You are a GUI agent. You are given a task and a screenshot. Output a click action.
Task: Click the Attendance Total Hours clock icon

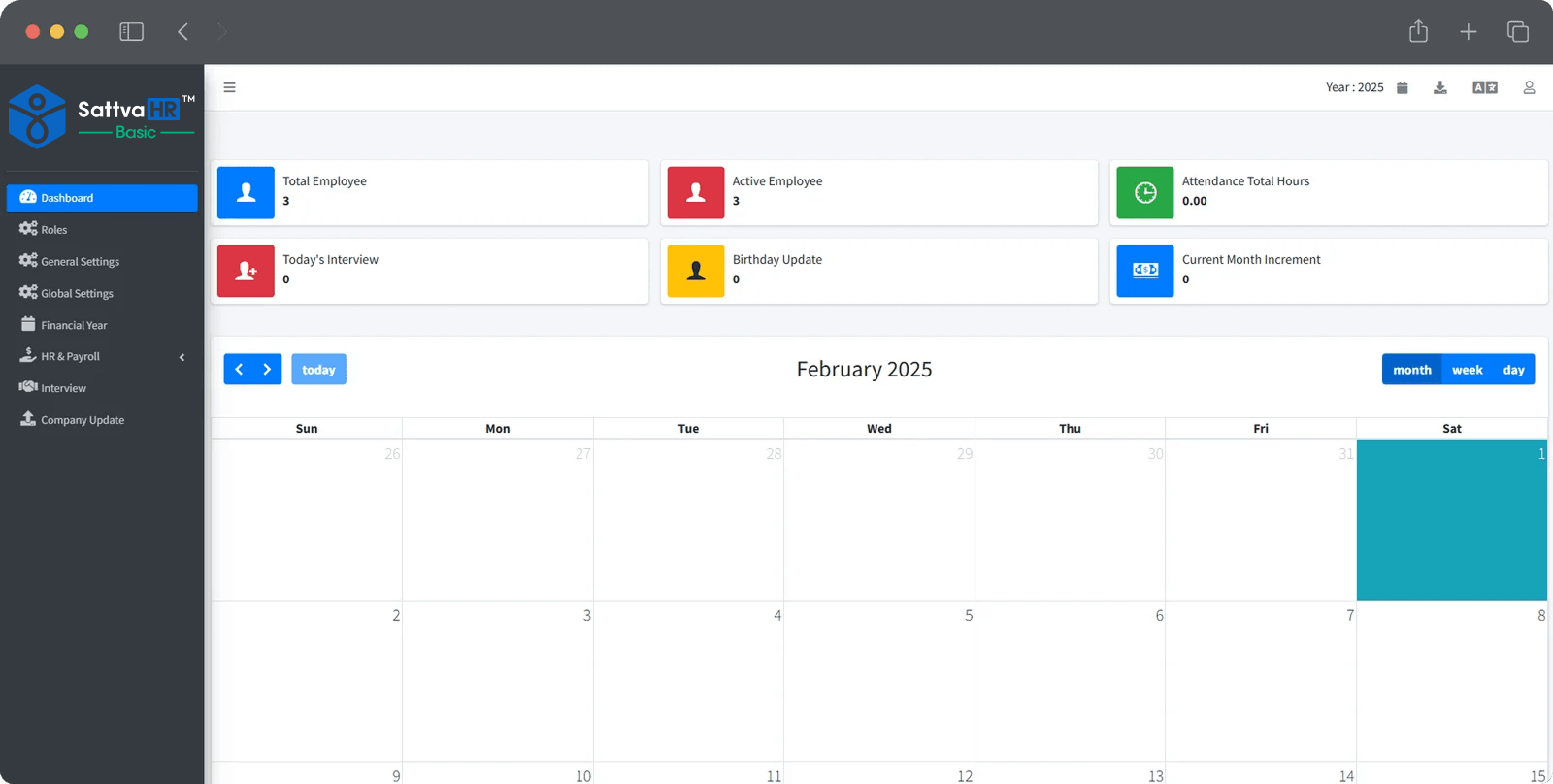click(1145, 192)
